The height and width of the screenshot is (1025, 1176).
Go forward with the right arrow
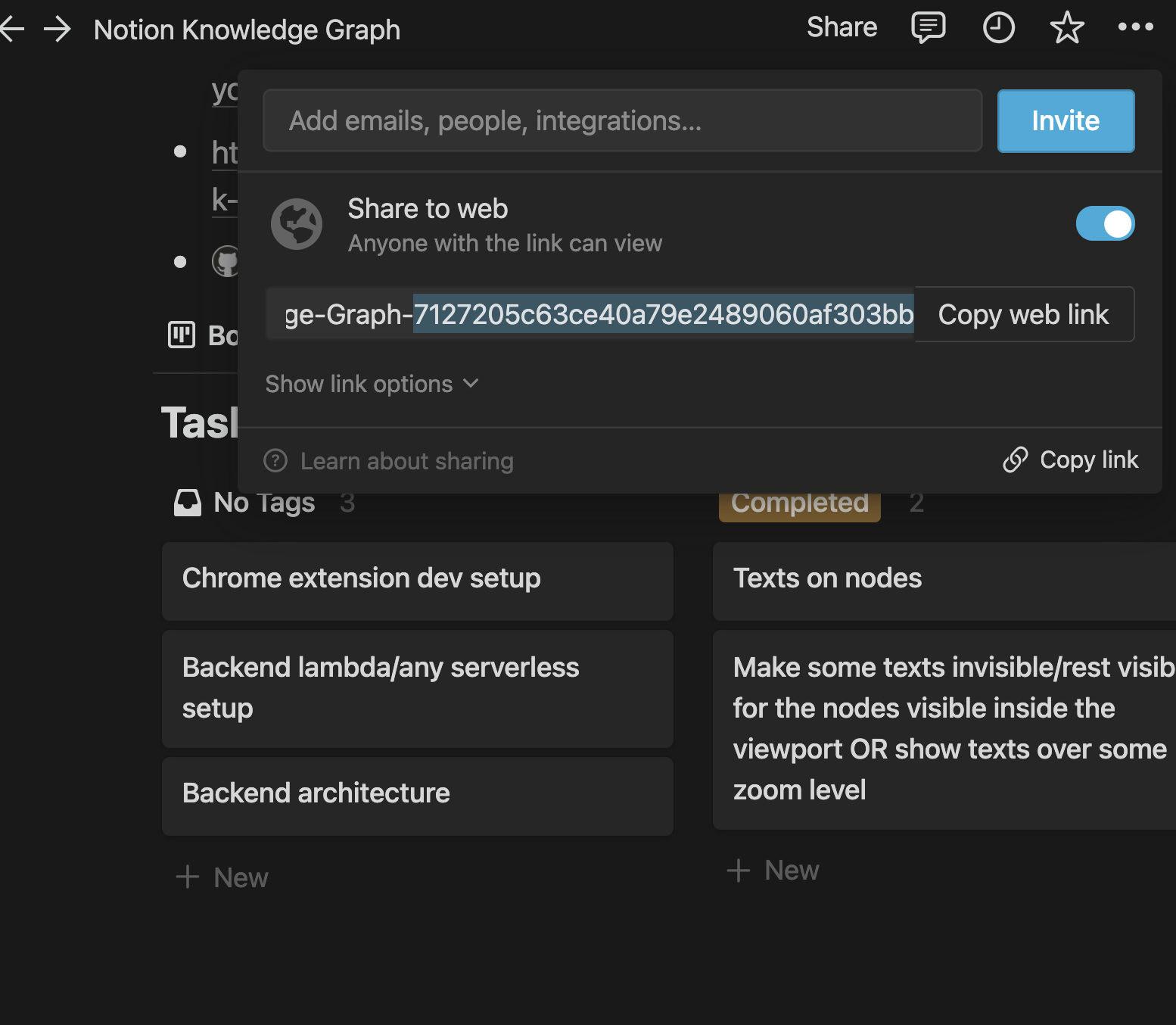point(58,30)
